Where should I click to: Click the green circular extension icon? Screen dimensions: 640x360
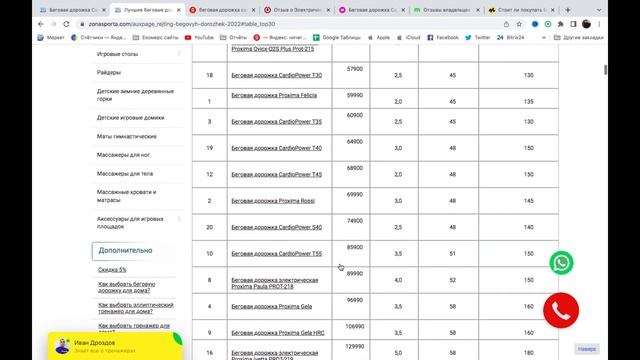[548, 24]
